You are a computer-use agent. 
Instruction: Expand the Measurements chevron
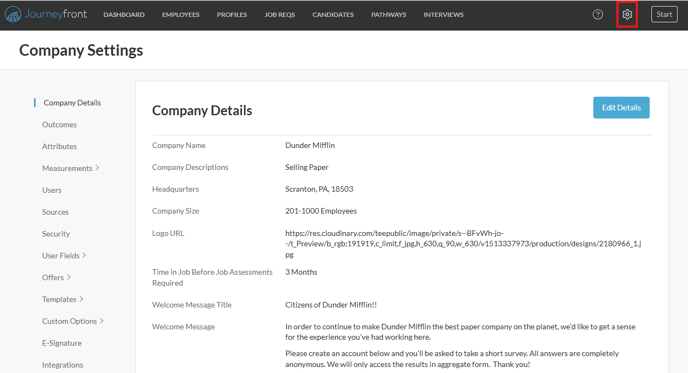pos(97,168)
